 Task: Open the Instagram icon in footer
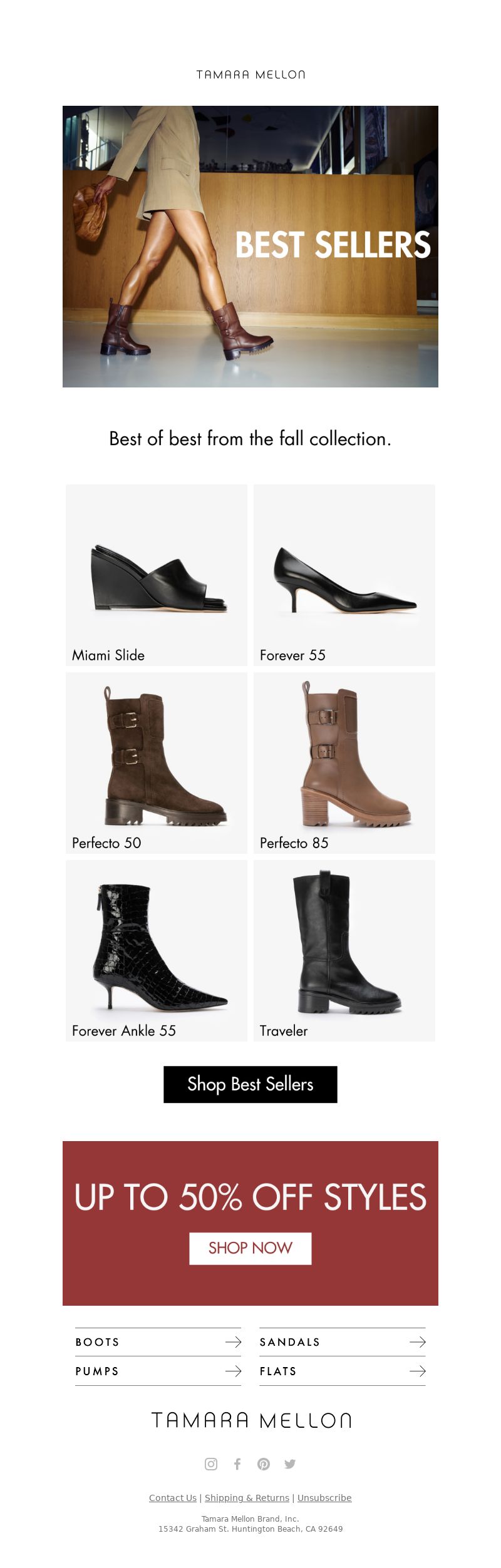211,1463
